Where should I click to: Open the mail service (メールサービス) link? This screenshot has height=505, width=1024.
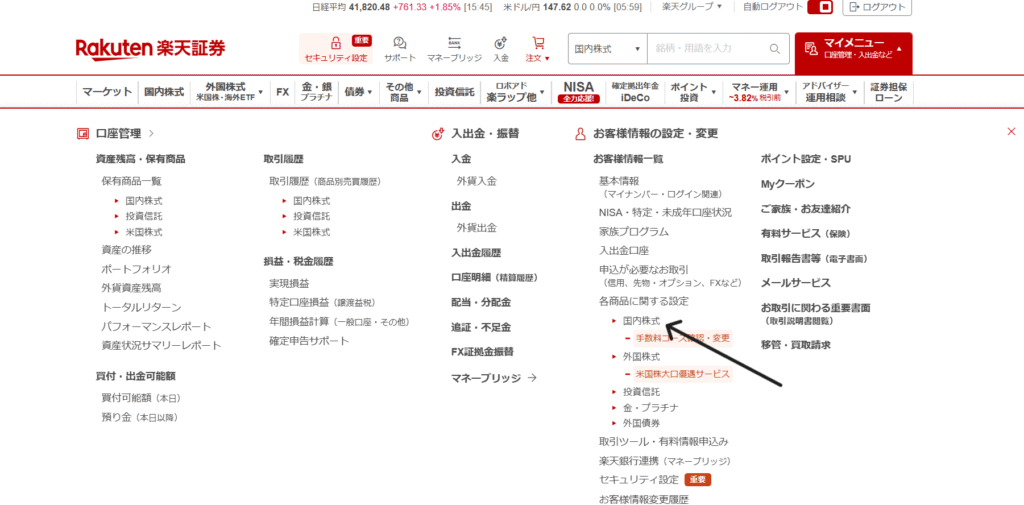click(795, 283)
